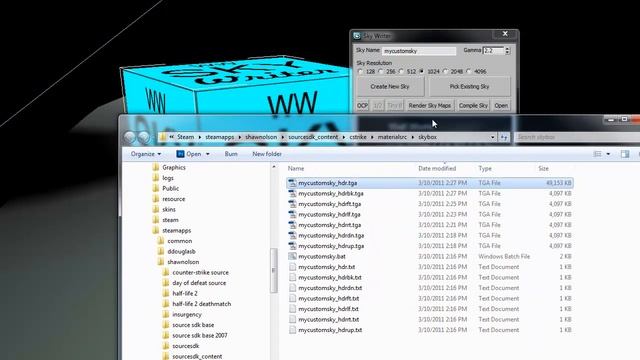Click the Explorer Back navigation button
640x360 pixels.
pos(130,138)
